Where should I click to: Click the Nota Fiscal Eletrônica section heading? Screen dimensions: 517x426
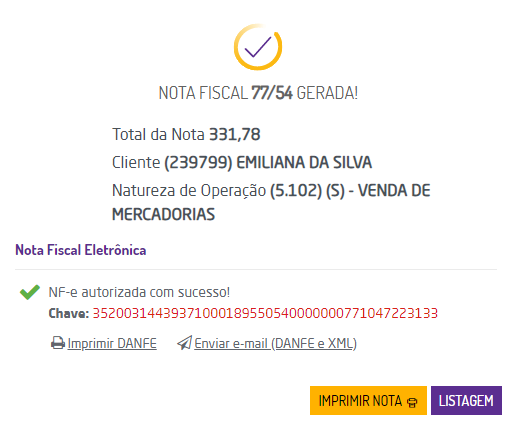pyautogui.click(x=81, y=250)
